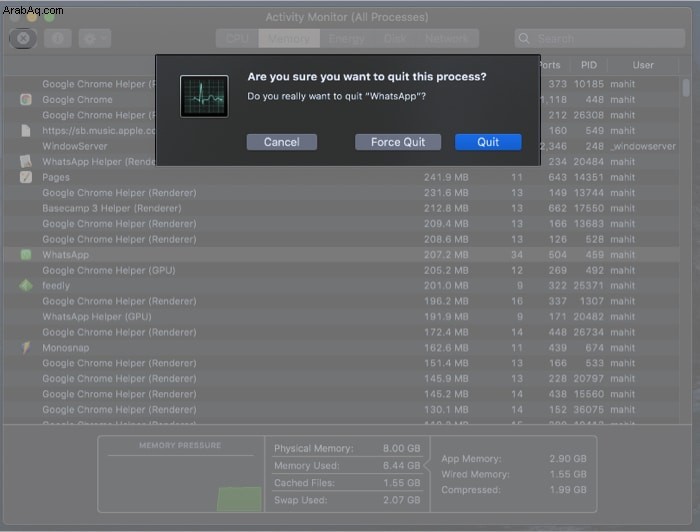Image resolution: width=700 pixels, height=532 pixels.
Task: Select Google Chrome Helper (GPU) process
Action: pos(108,270)
